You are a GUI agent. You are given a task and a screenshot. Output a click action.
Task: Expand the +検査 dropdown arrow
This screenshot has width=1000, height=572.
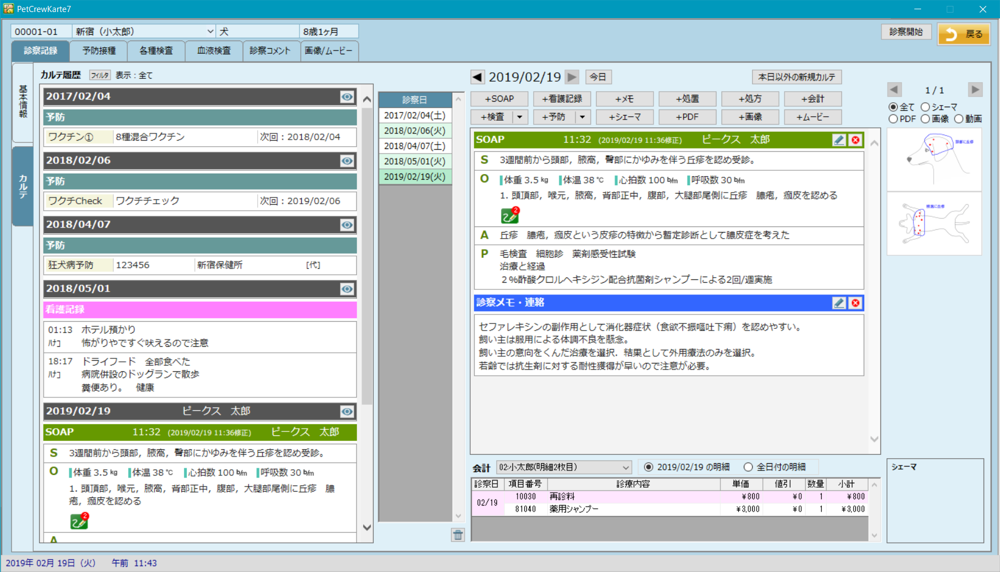tap(519, 117)
